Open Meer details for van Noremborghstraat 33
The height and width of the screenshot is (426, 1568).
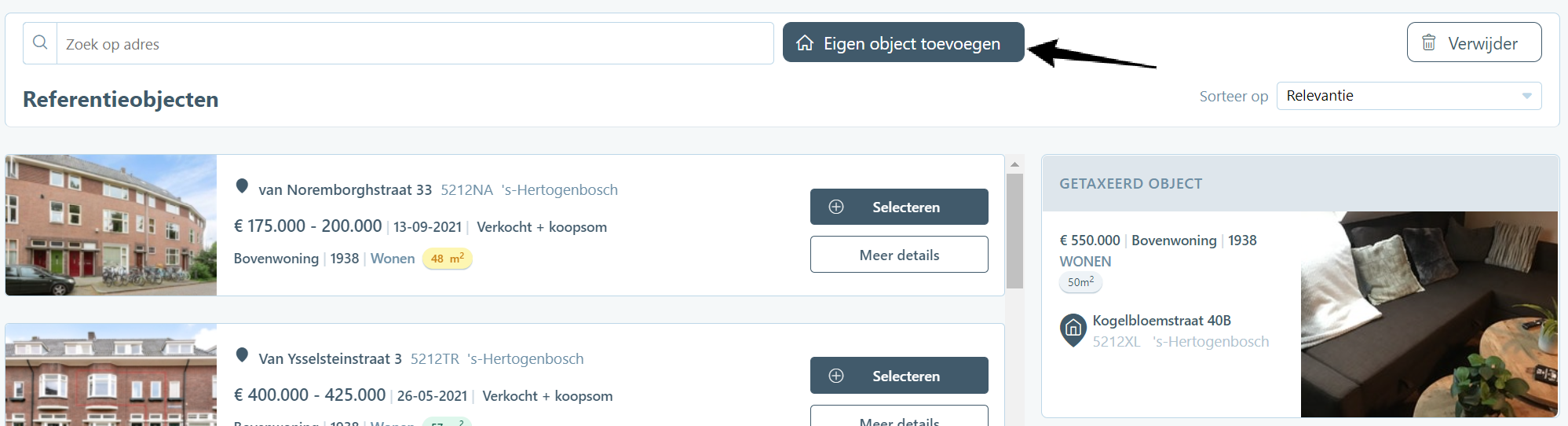click(x=899, y=255)
